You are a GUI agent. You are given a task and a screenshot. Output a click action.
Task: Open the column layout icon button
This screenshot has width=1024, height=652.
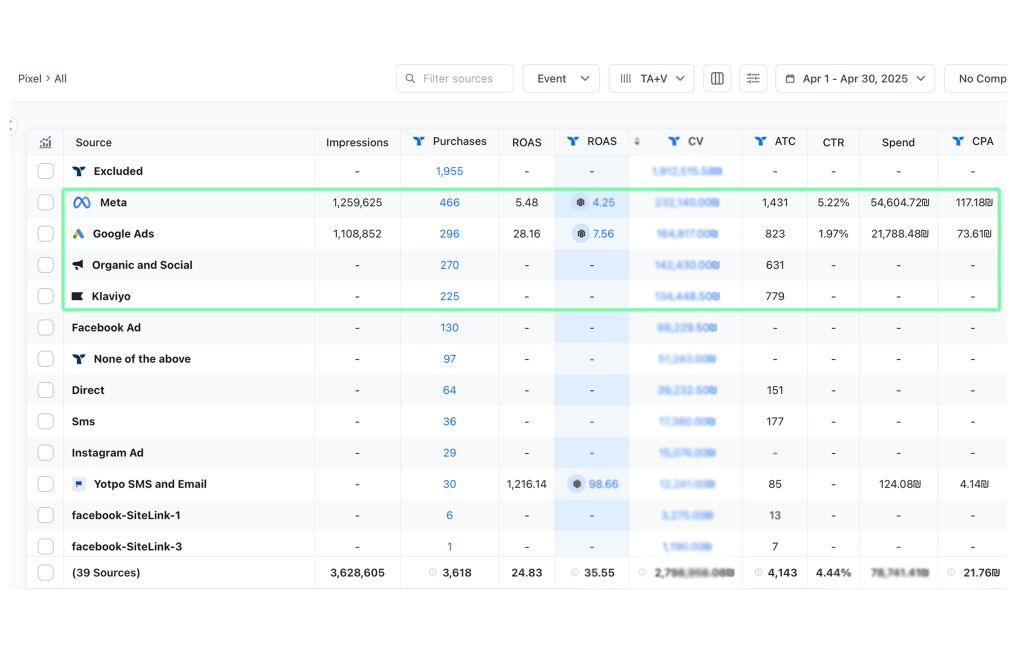pyautogui.click(x=717, y=78)
